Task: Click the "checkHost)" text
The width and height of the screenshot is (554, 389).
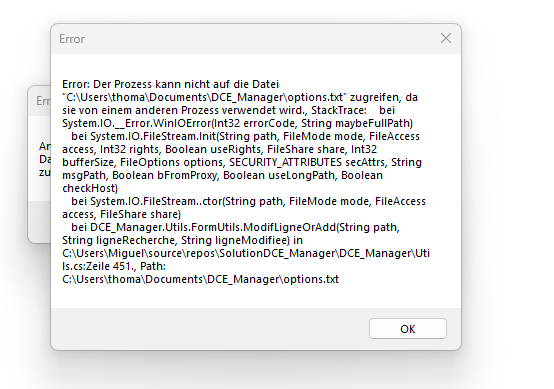Action: [90, 188]
